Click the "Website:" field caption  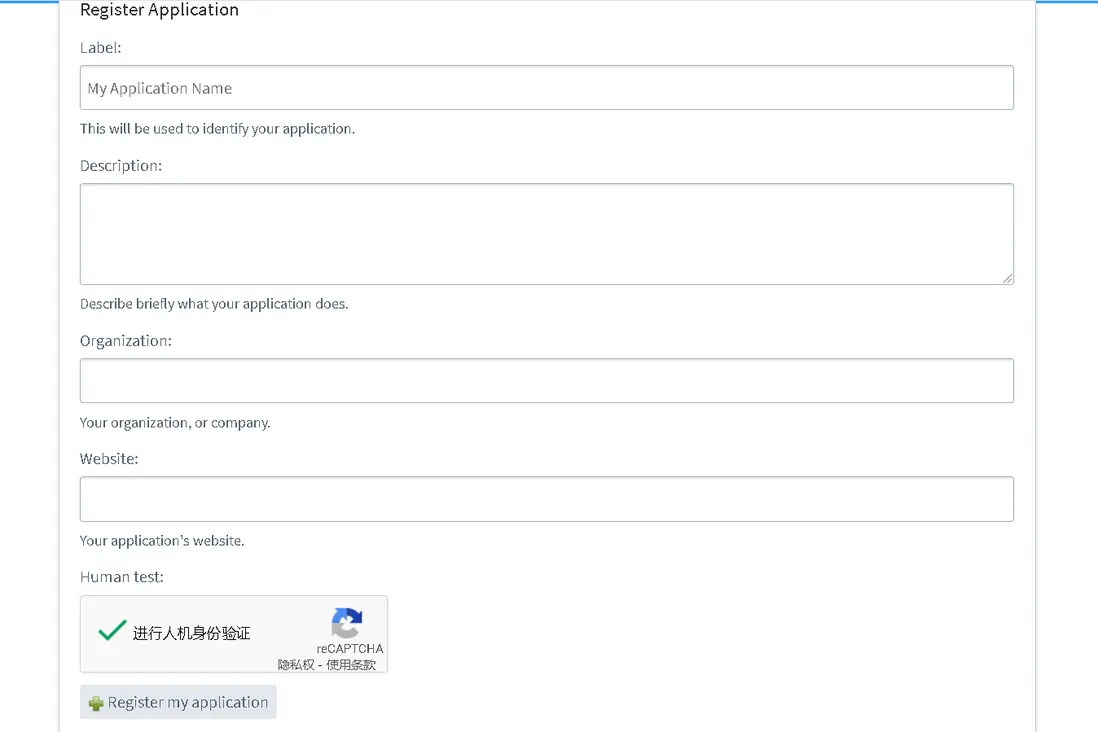(109, 459)
